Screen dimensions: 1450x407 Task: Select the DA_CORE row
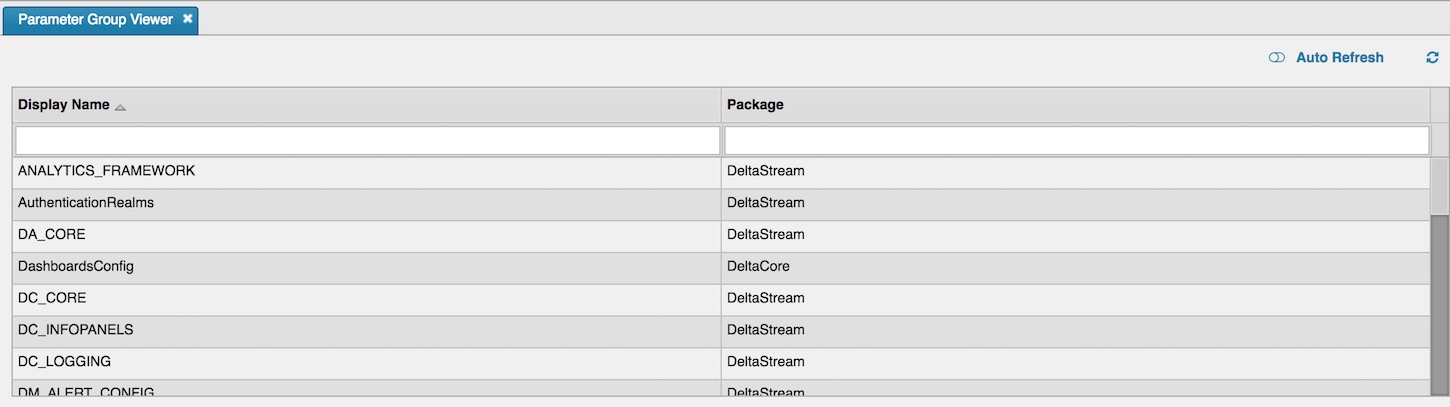[x=721, y=236]
